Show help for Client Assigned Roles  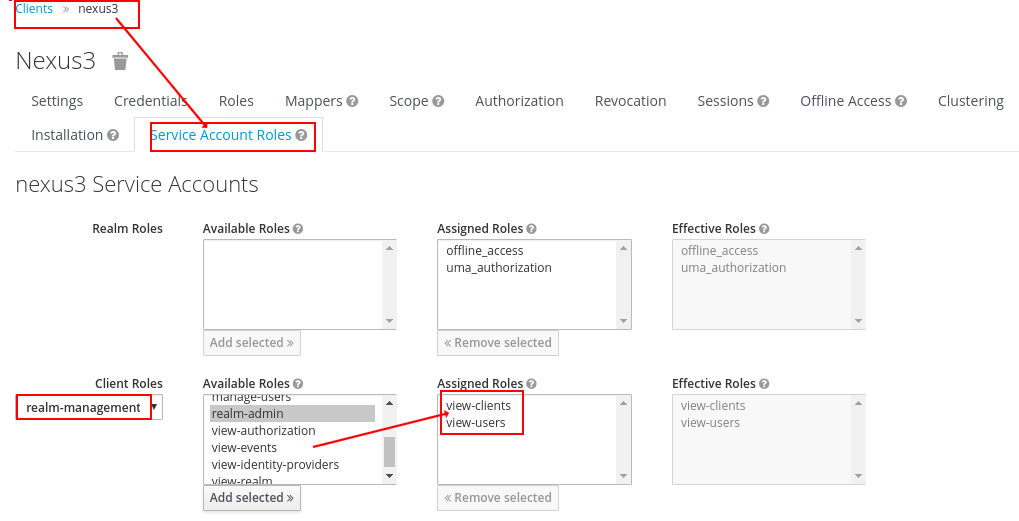[531, 384]
